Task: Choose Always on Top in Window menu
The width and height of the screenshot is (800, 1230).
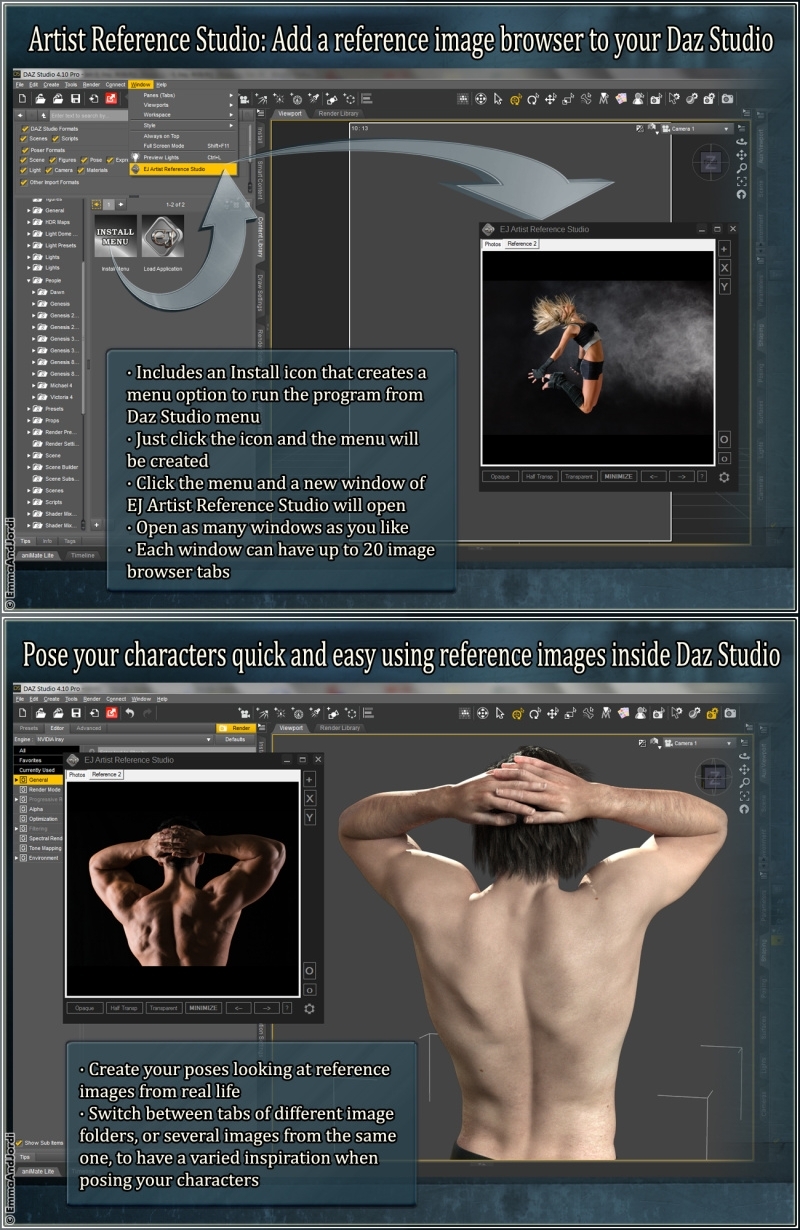Action: coord(184,136)
